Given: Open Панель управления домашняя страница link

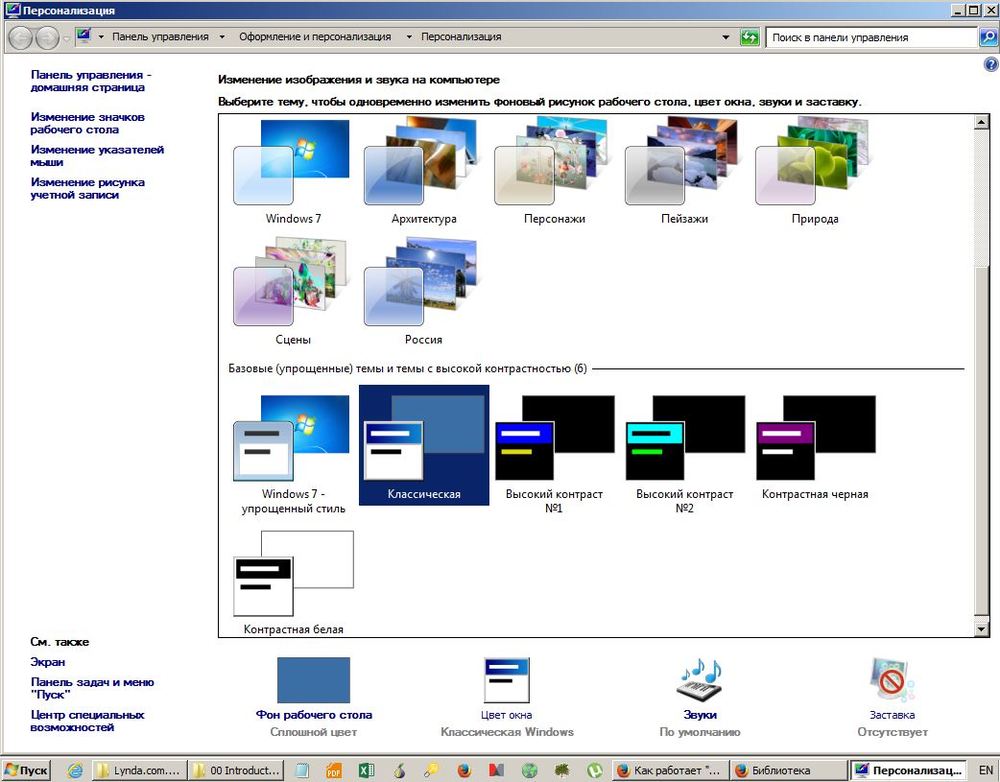Looking at the screenshot, I should click(x=91, y=81).
